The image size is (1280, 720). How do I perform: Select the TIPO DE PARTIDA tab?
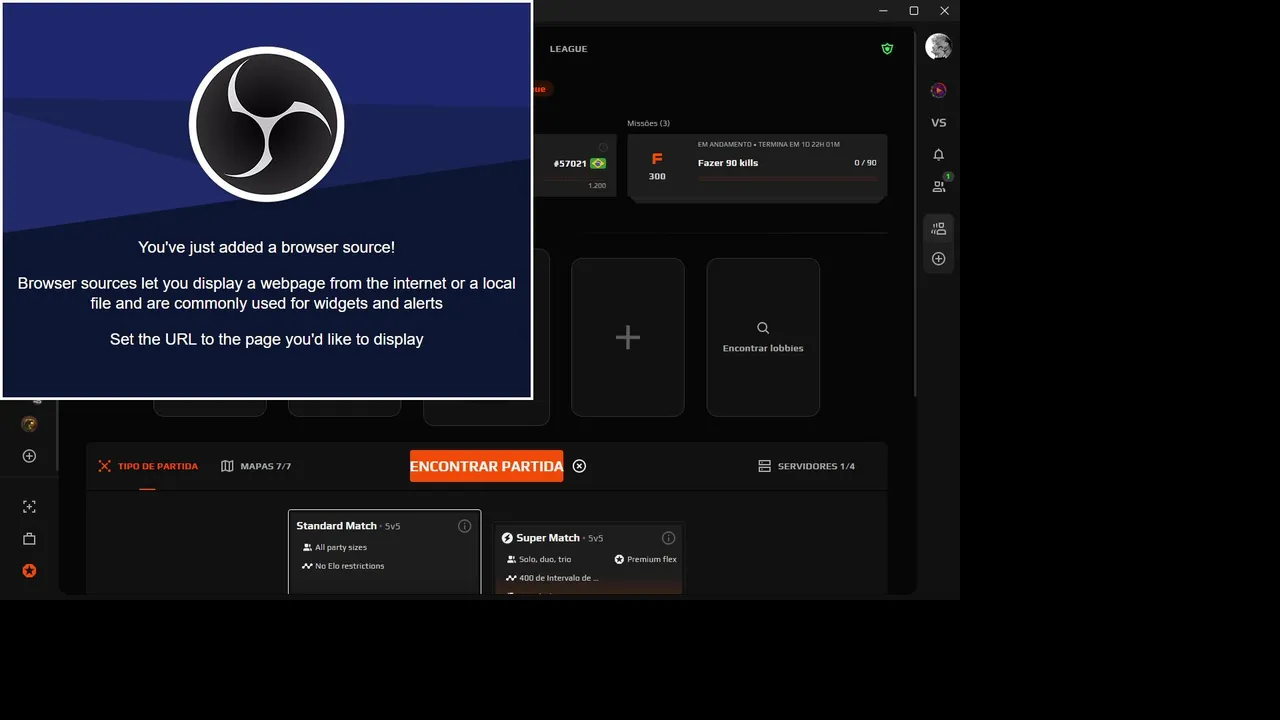tap(148, 466)
